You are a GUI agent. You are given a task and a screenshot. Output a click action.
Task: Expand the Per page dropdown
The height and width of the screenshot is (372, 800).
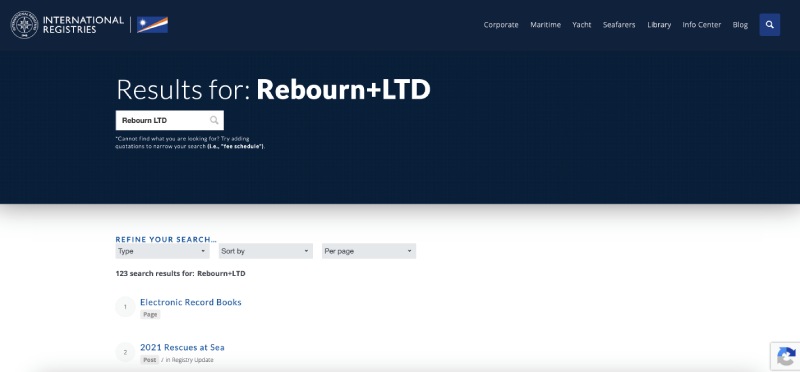[368, 251]
